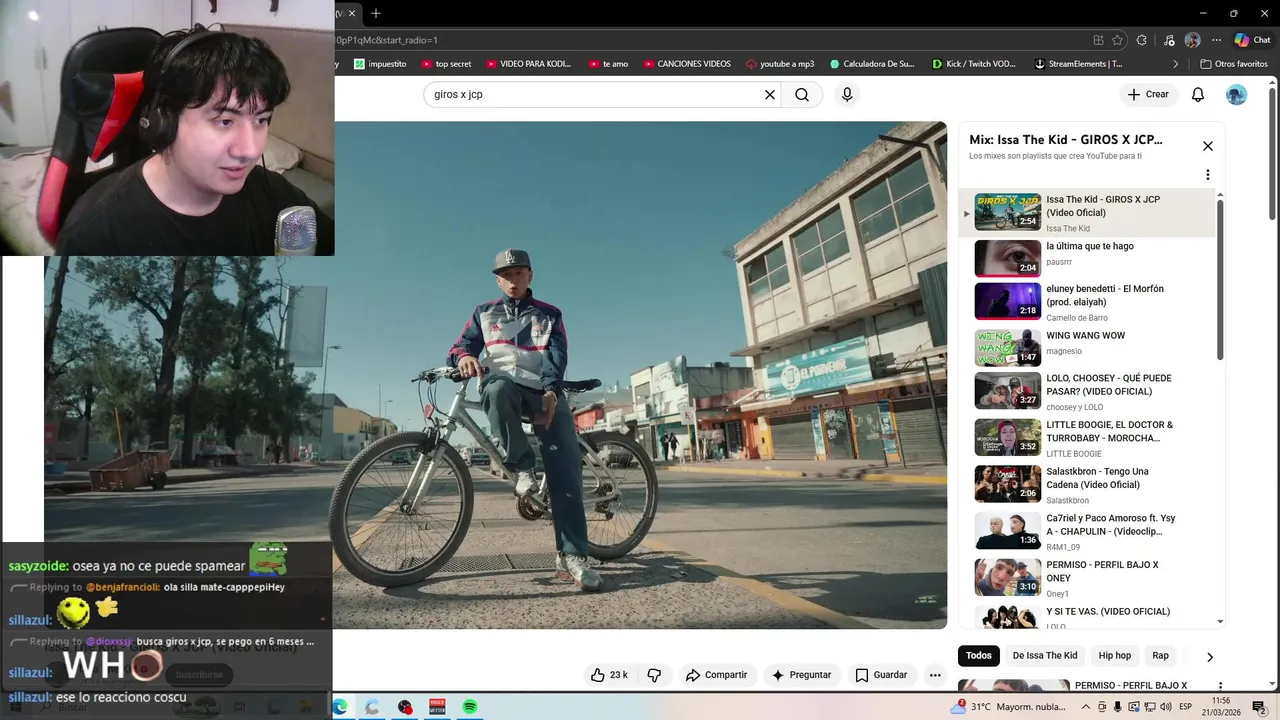
Task: Play 'Issa The Kid - GIROS X JCP' in playlist
Action: pyautogui.click(x=1087, y=213)
